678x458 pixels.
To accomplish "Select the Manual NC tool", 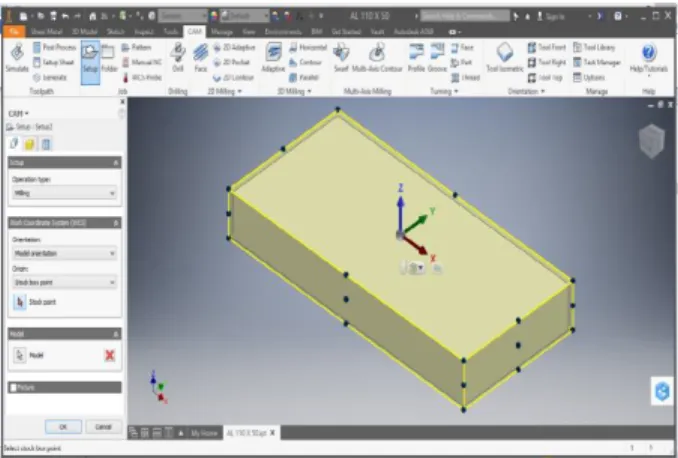I will [x=141, y=62].
